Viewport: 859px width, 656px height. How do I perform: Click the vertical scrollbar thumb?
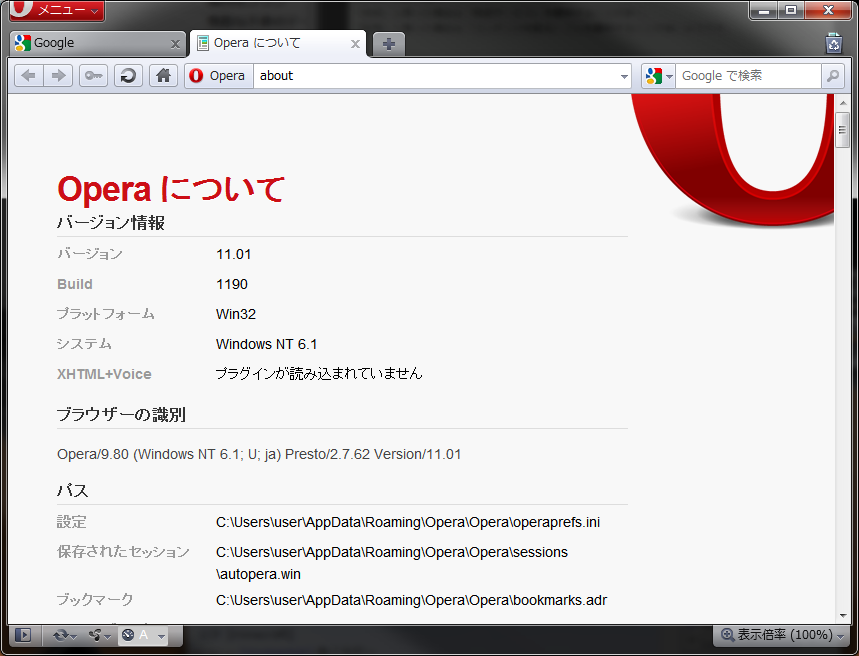843,130
